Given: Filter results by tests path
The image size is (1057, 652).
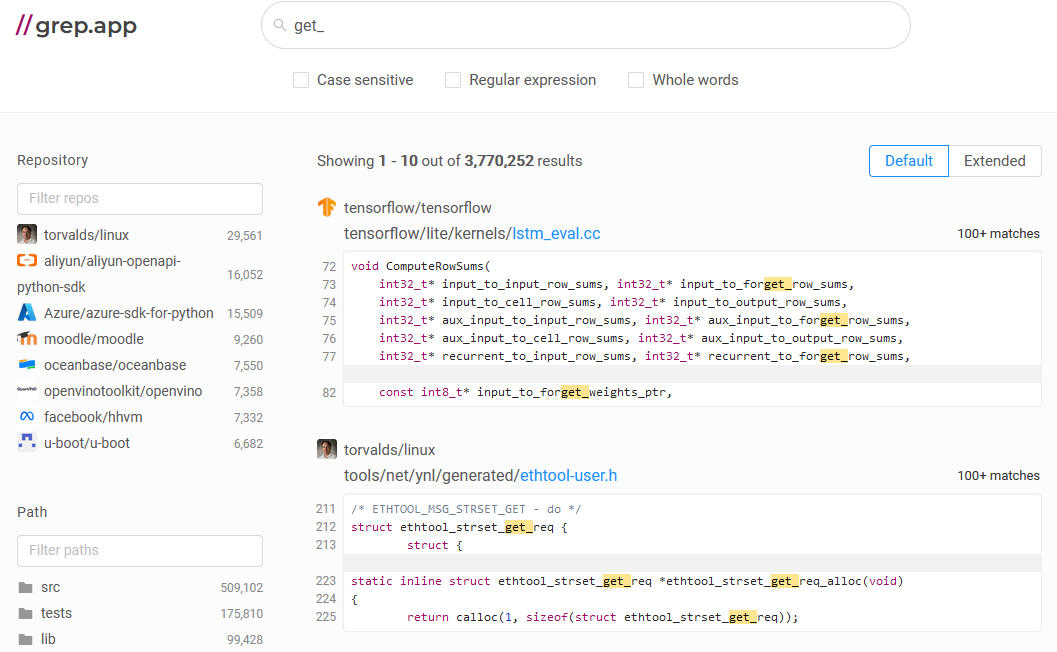Looking at the screenshot, I should coord(56,614).
